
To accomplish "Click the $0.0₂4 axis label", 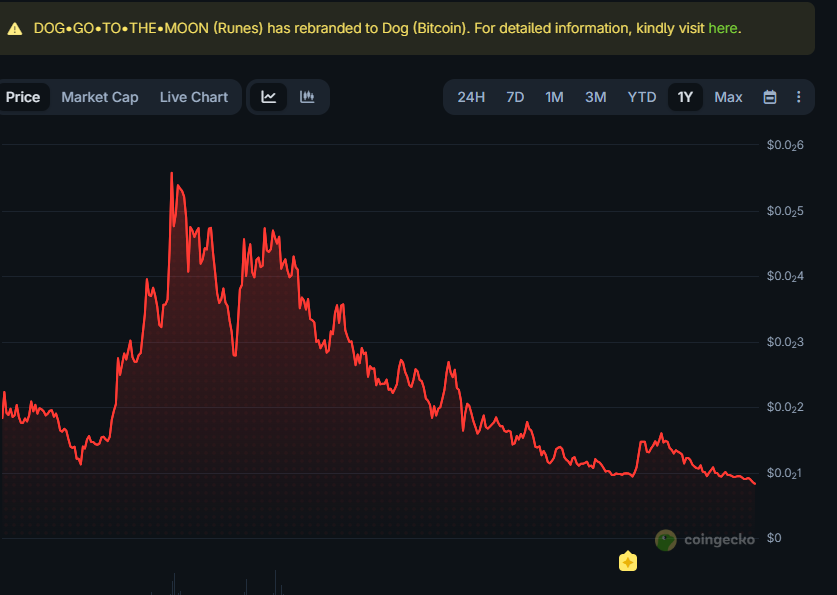I will point(785,276).
